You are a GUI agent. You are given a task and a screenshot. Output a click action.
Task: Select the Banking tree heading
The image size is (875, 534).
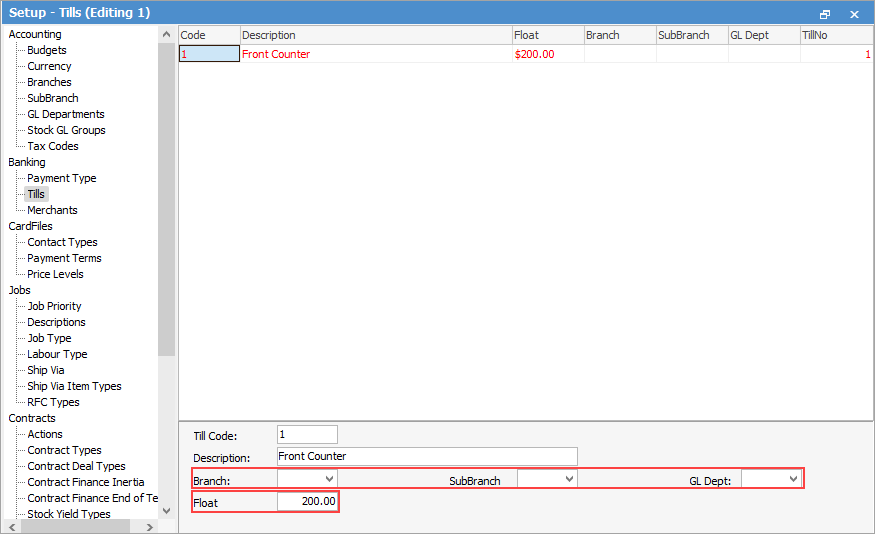pos(27,162)
